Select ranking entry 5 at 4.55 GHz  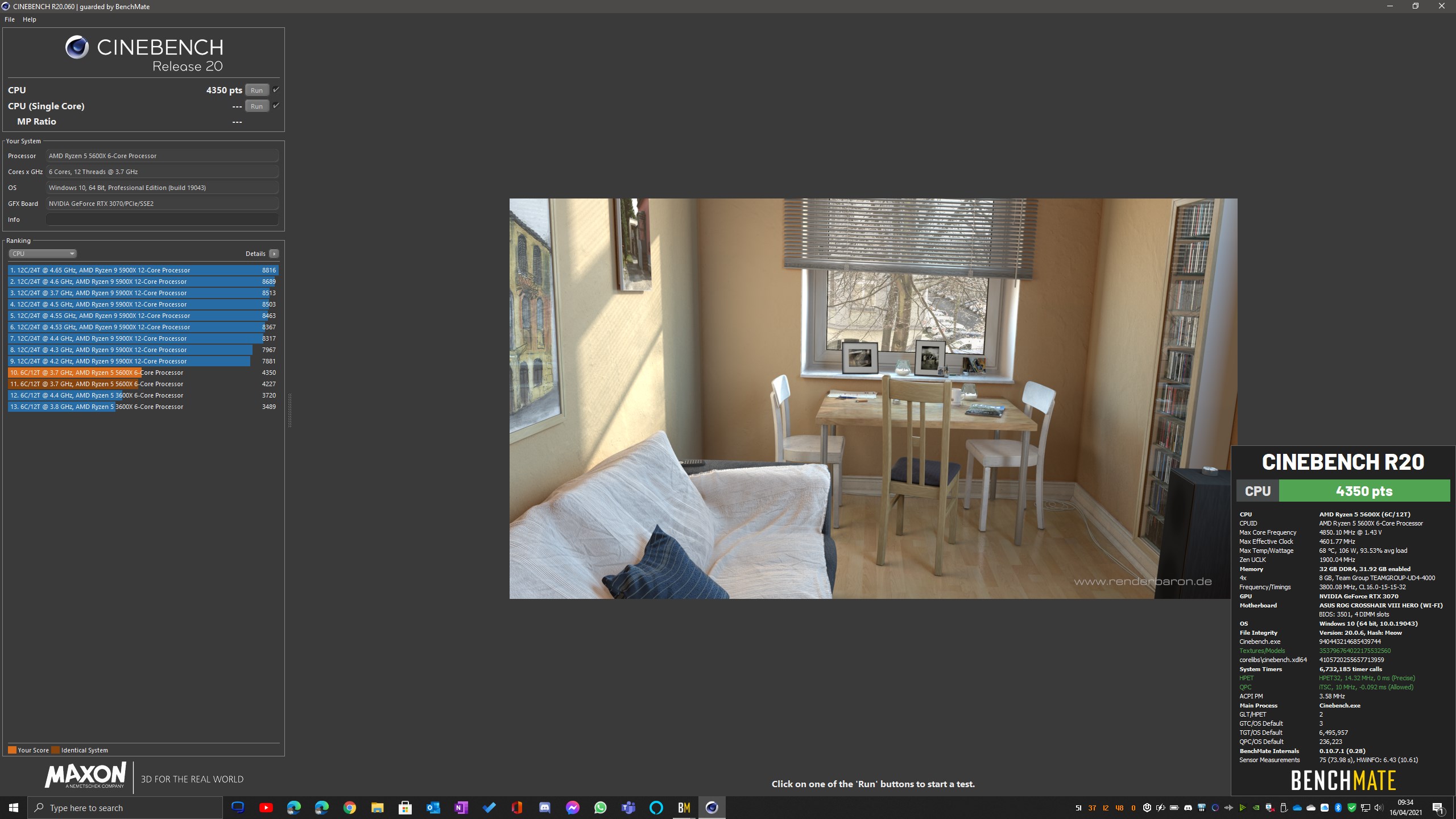coord(143,316)
